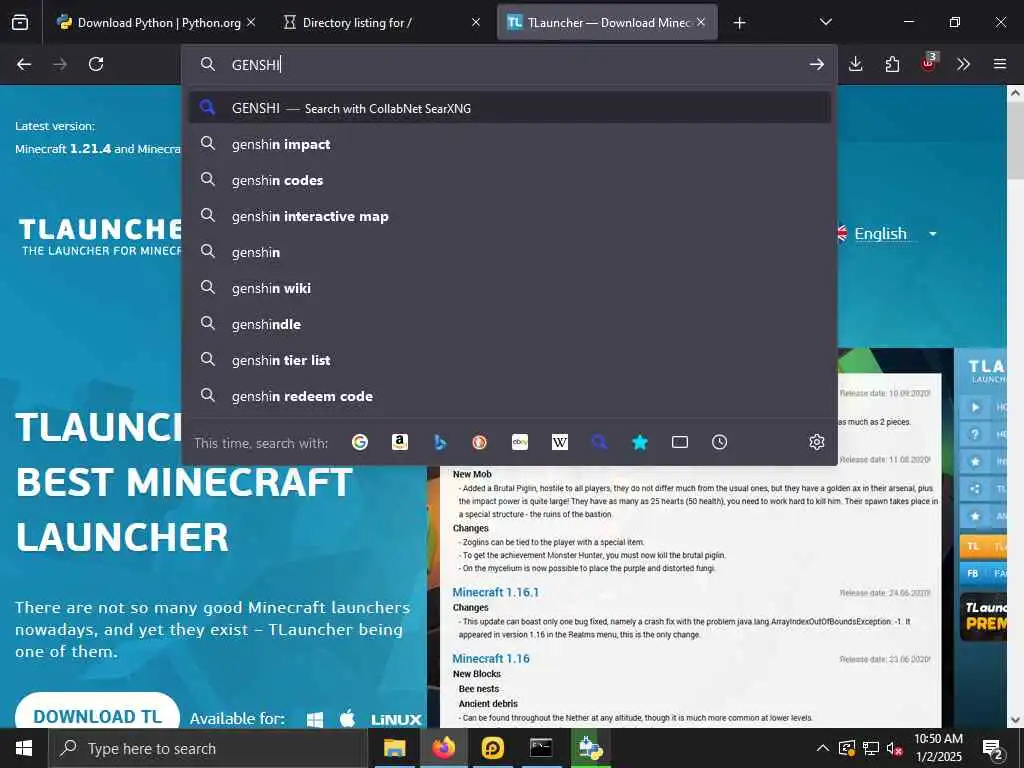The width and height of the screenshot is (1024, 768).
Task: Open the taskbar clock and date
Action: pyautogui.click(x=938, y=748)
